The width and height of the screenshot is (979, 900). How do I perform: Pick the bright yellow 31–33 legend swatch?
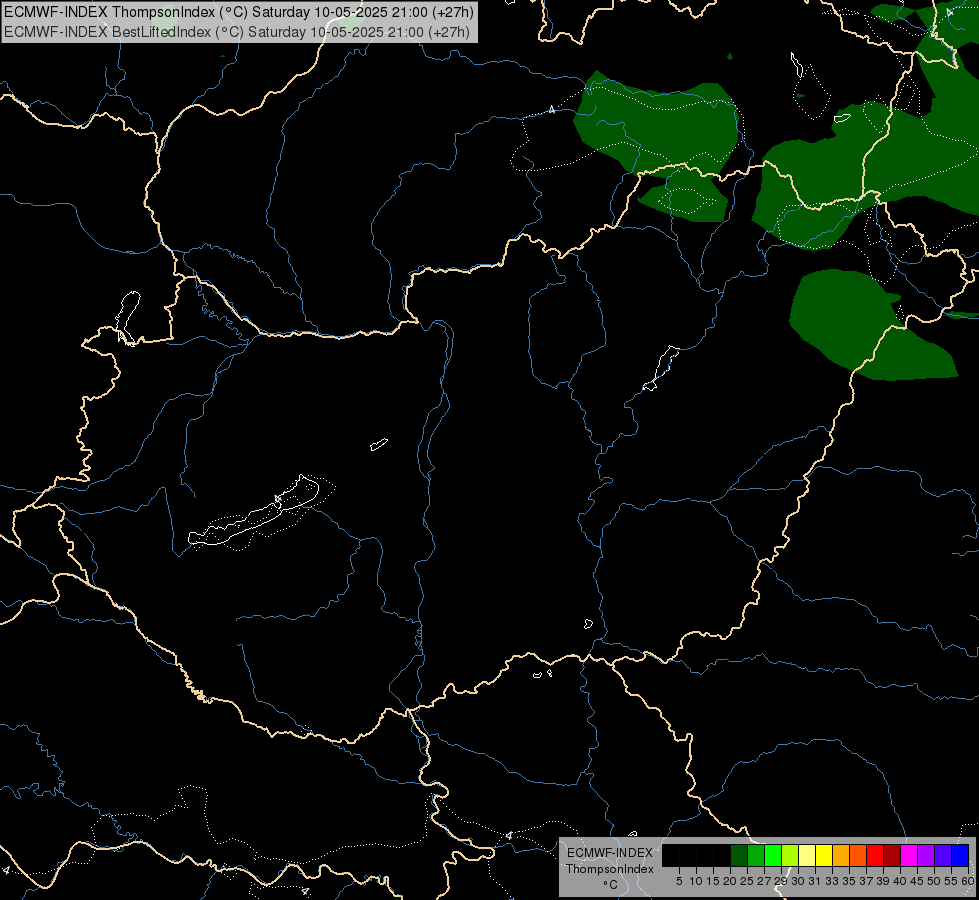click(x=824, y=855)
